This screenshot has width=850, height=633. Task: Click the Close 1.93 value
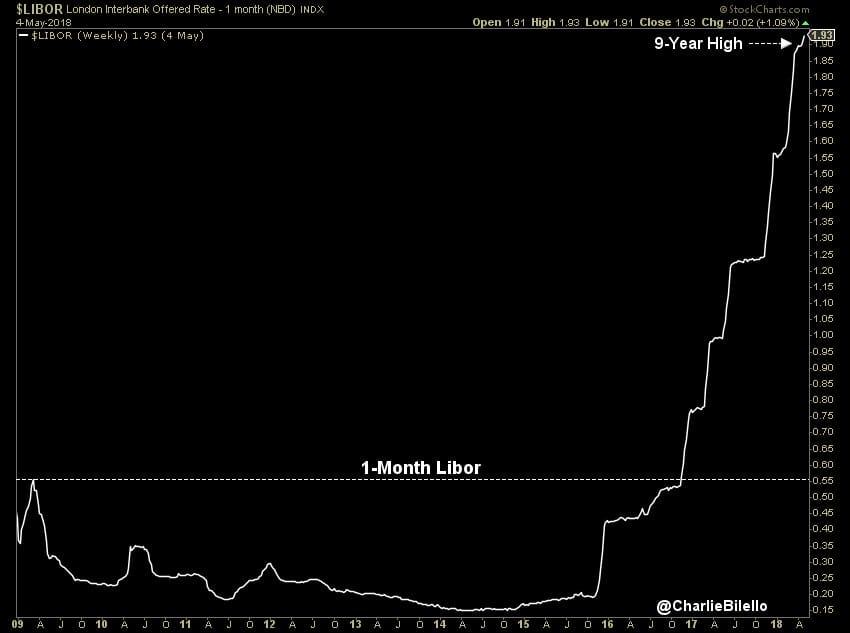(667, 22)
